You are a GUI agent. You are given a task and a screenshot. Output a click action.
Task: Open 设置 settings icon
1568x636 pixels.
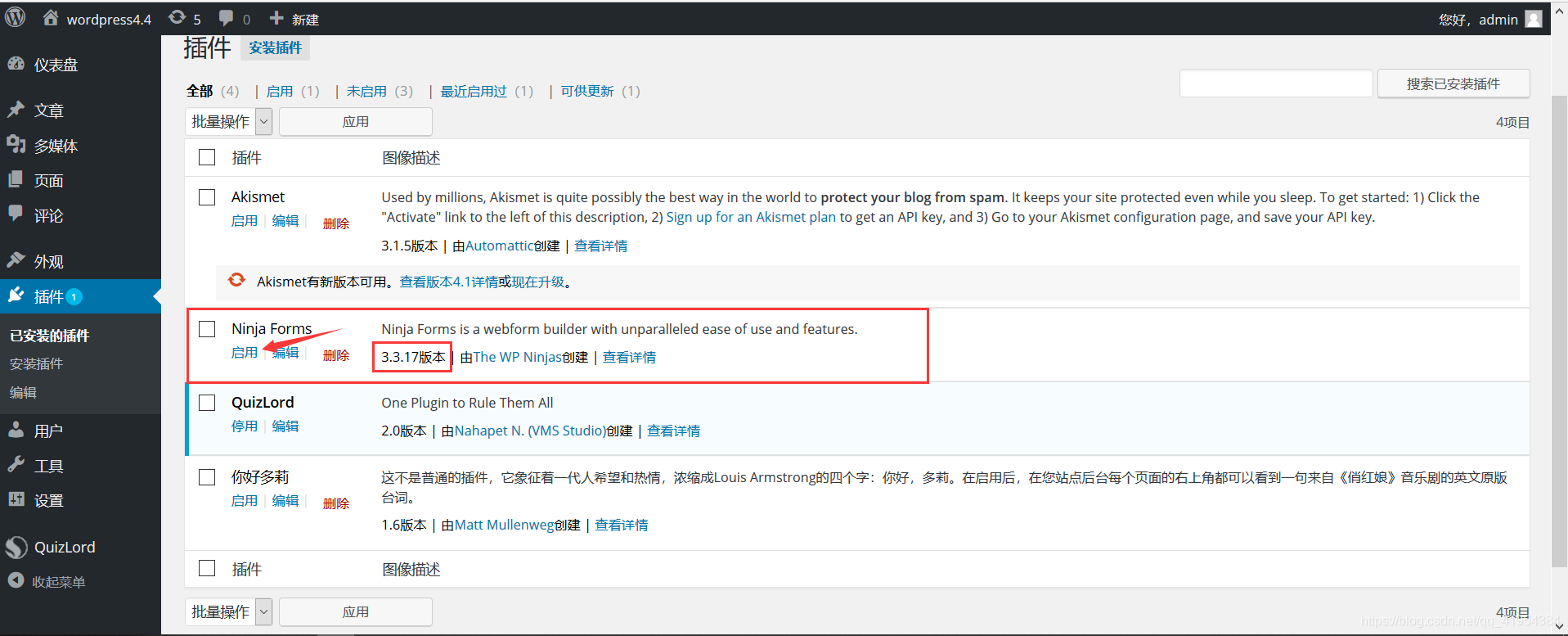16,499
